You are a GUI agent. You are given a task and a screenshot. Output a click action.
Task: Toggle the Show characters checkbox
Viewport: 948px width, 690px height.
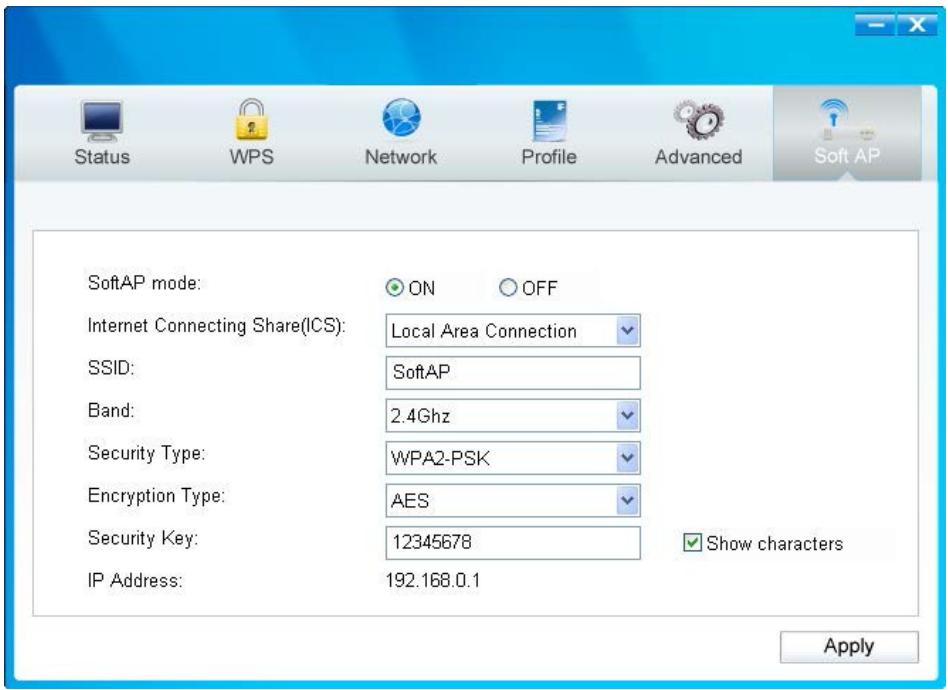pyautogui.click(x=692, y=543)
